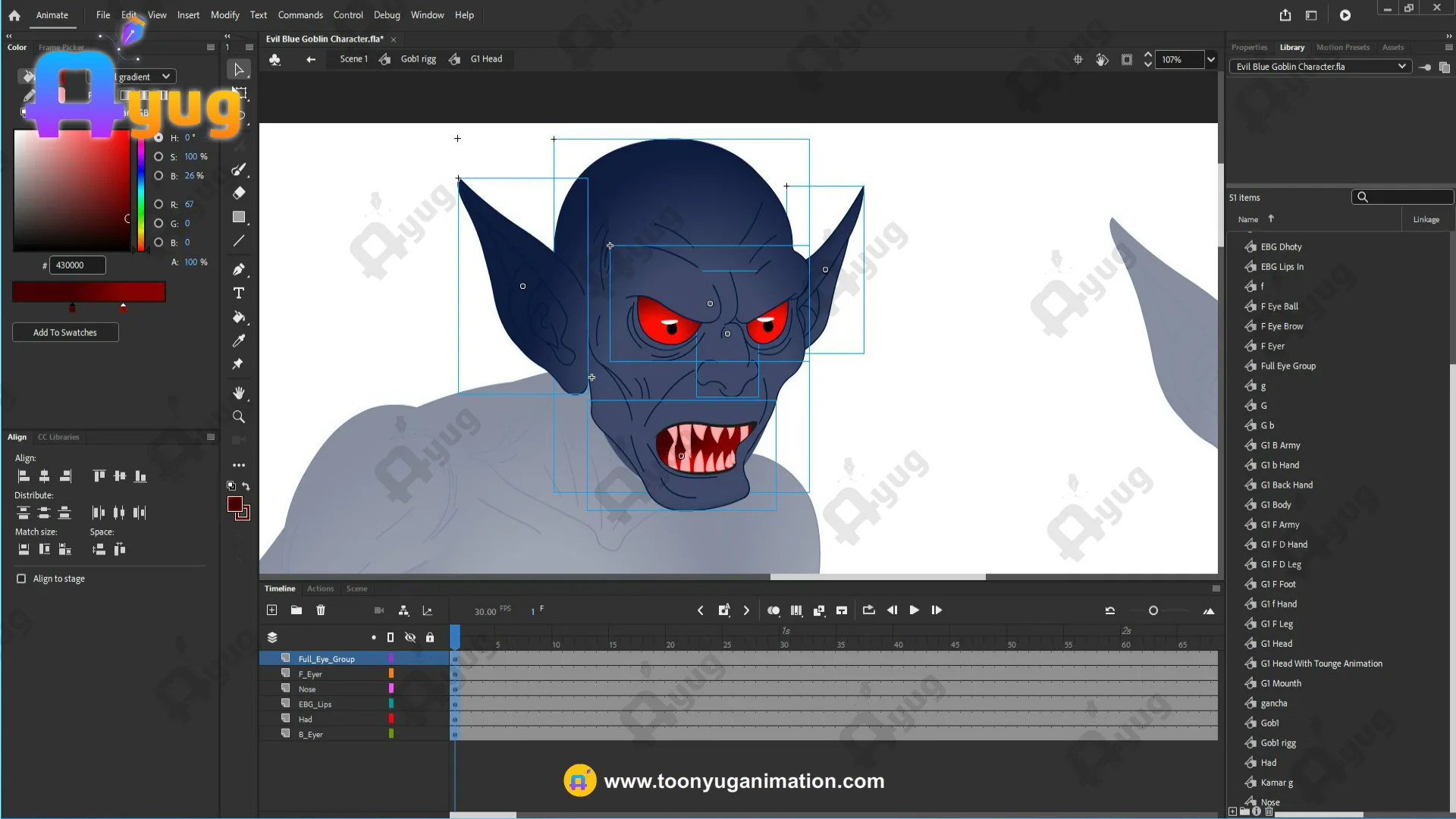The width and height of the screenshot is (1456, 819).
Task: Open the Modify menu
Action: pos(224,15)
